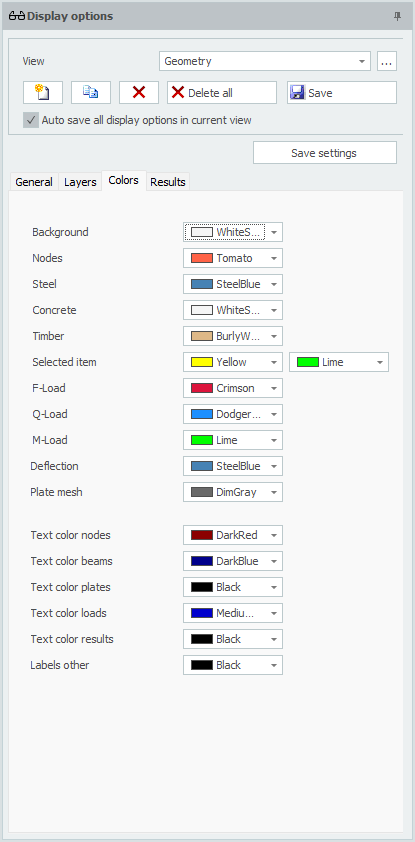
Task: Expand Text color plates dropdown arrow
Action: [274, 587]
